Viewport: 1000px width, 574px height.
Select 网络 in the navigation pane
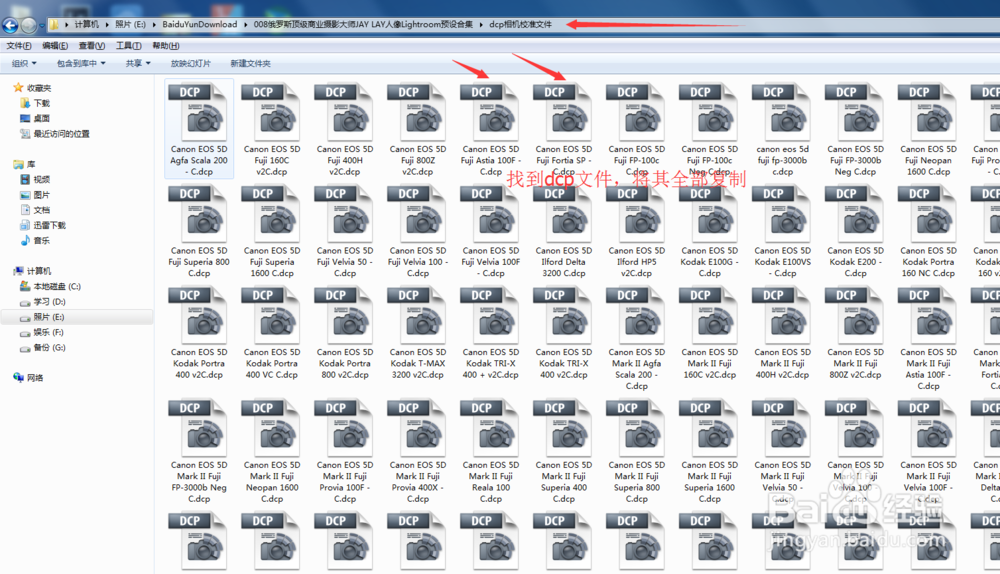point(35,378)
